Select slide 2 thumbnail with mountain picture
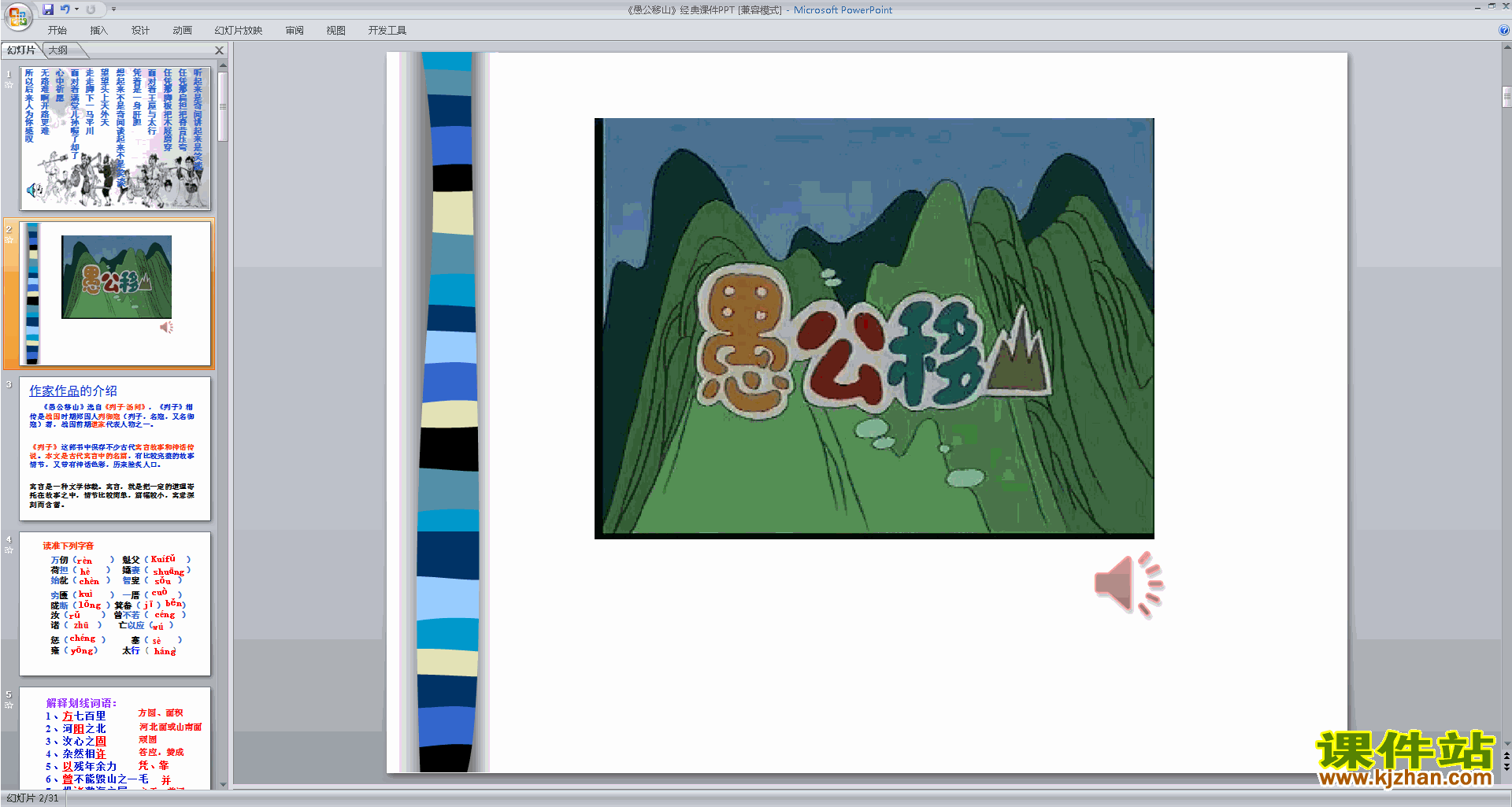 pos(115,293)
